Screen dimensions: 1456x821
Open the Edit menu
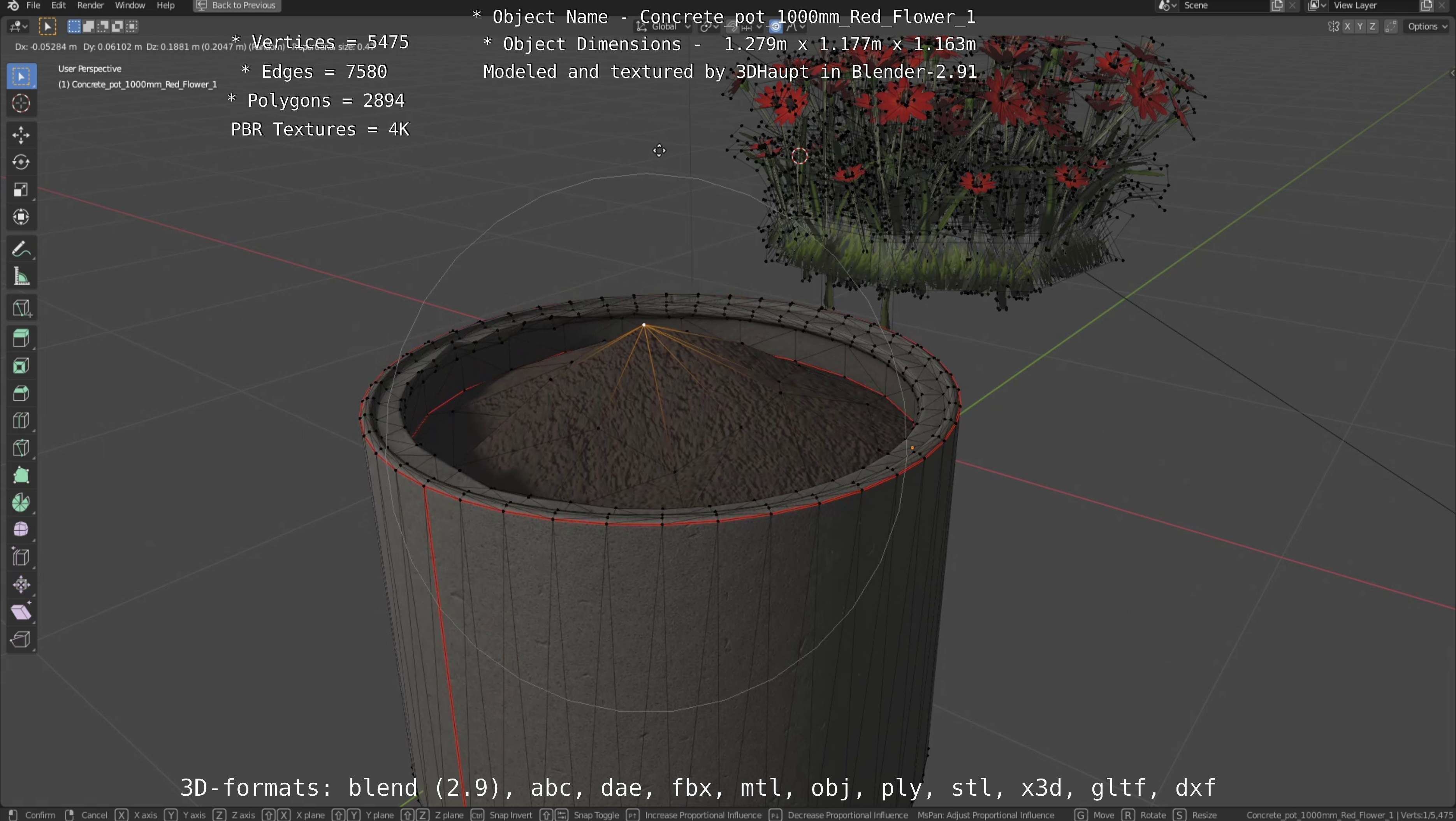(x=59, y=5)
